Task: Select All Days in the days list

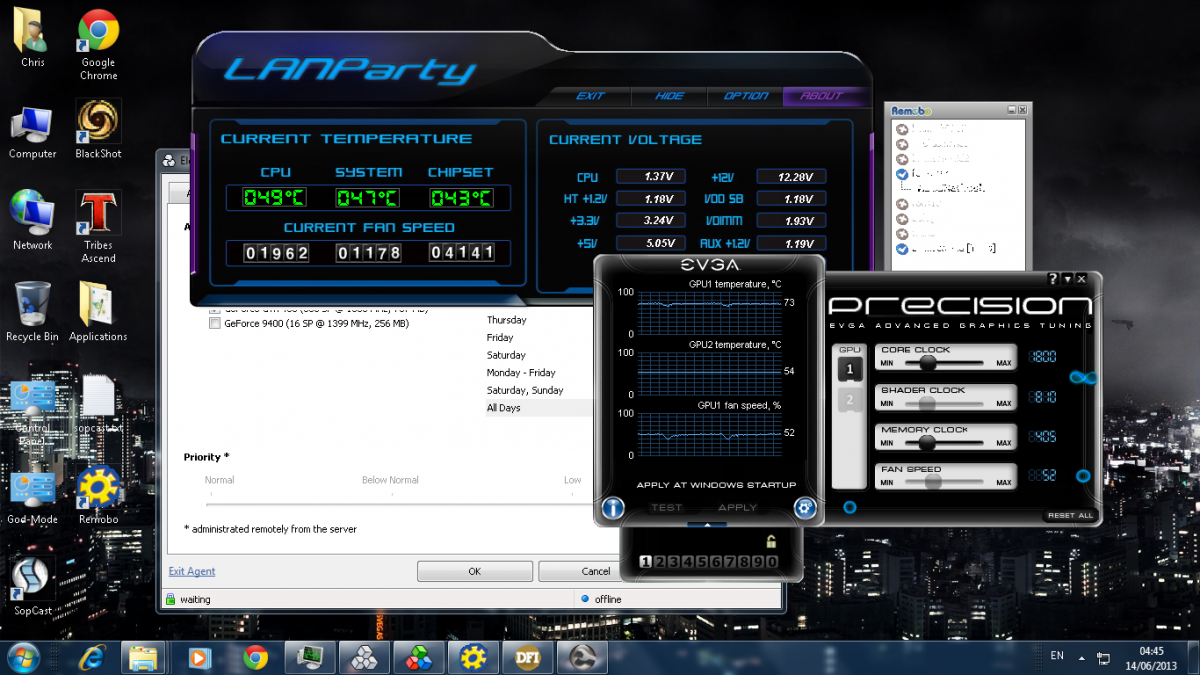Action: pyautogui.click(x=504, y=408)
